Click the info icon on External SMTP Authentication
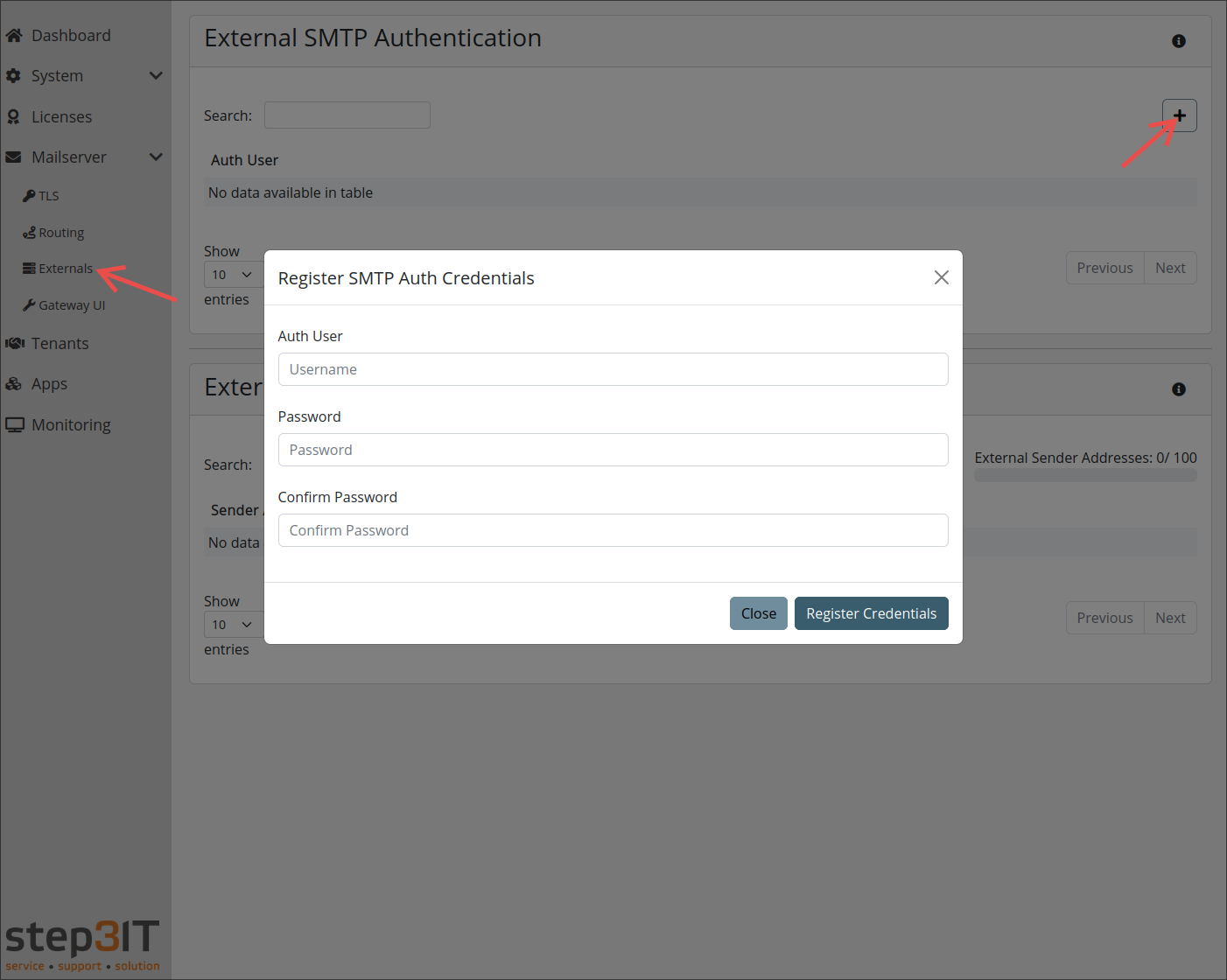1227x980 pixels. pos(1178,40)
